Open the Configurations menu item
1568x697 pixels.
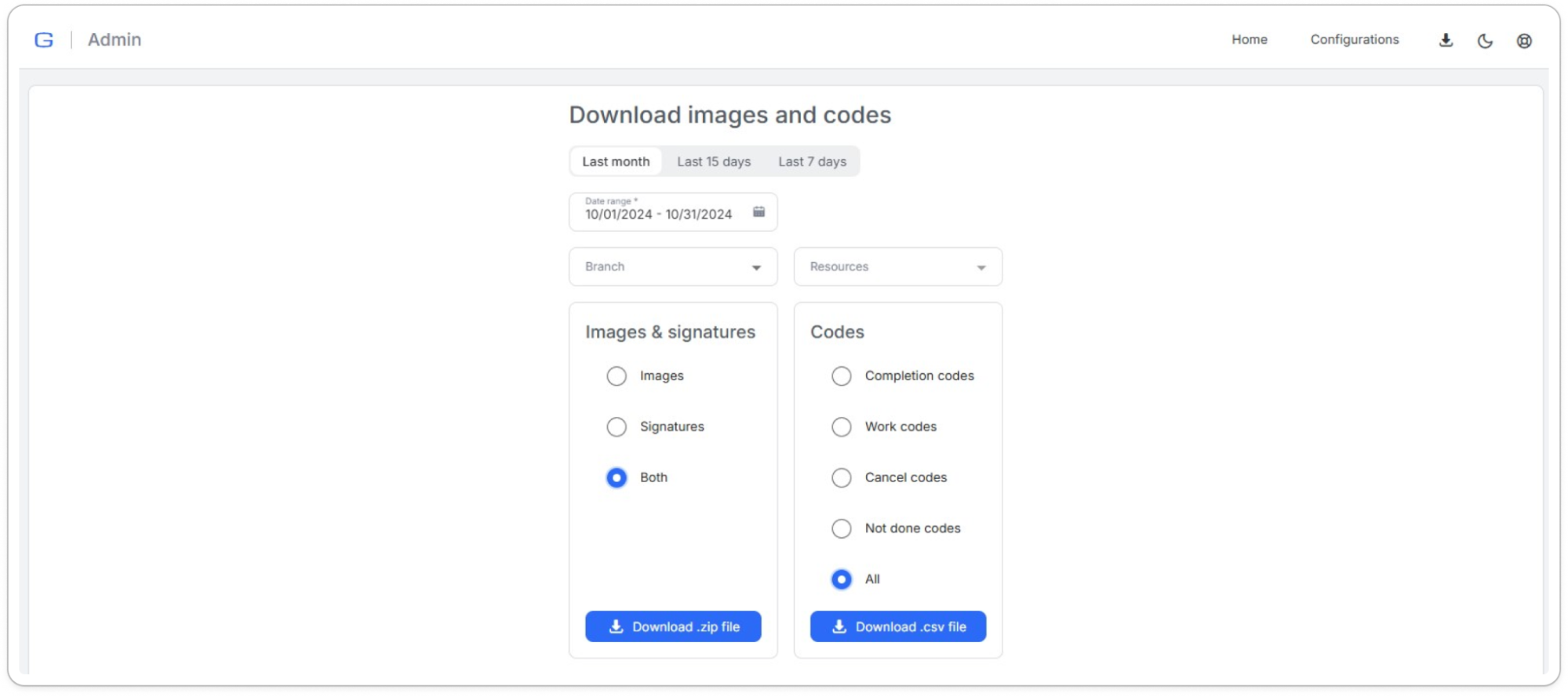(1354, 40)
